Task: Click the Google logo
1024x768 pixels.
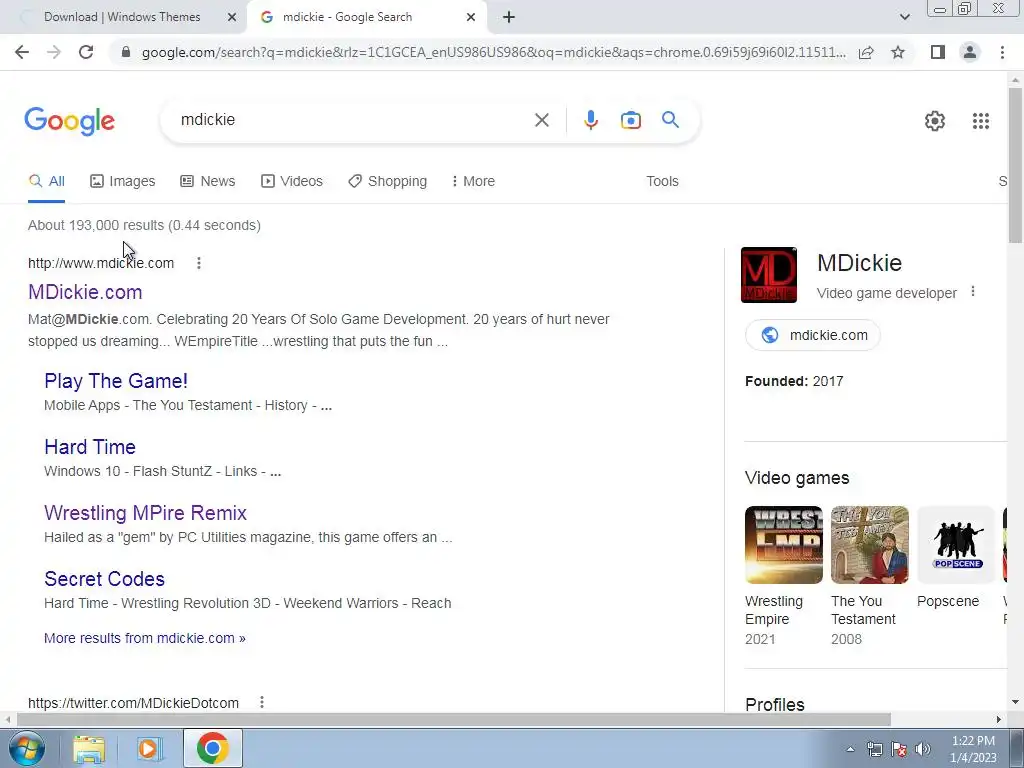Action: 70,121
